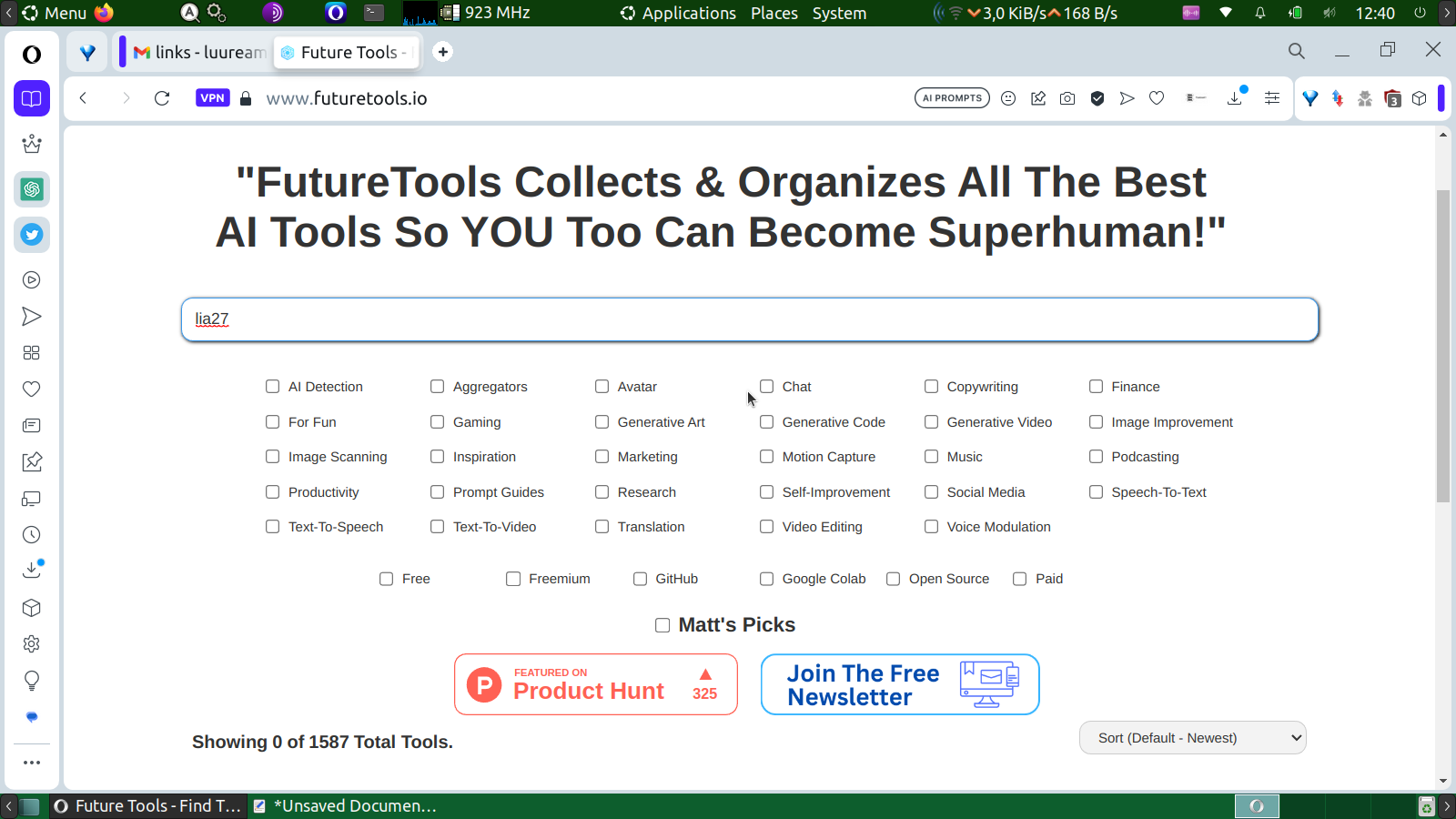Screen dimensions: 1456x819
Task: Open Downloads in the sidebar
Action: click(x=32, y=571)
